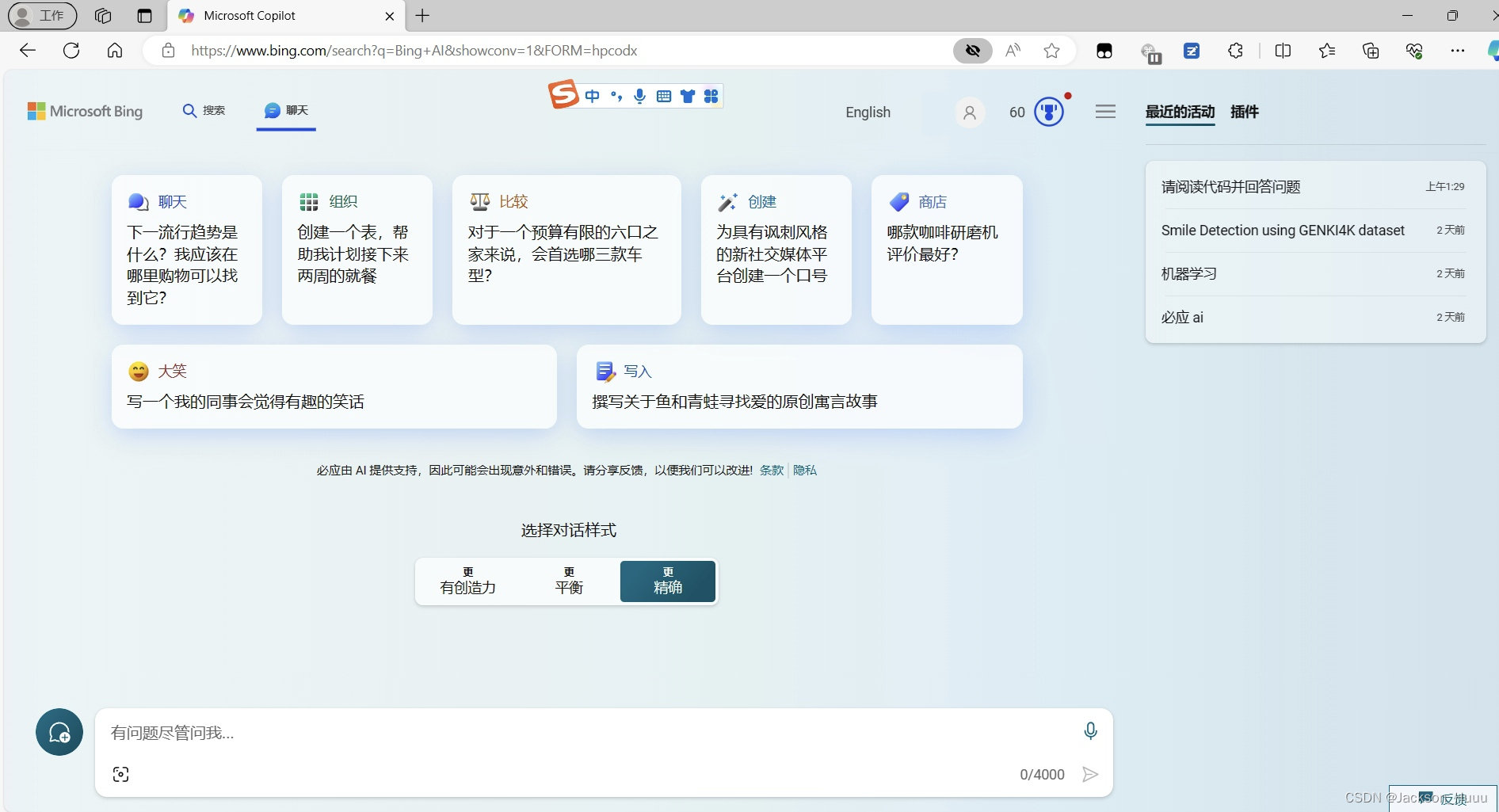Toggle punctuation mode in Sogou toolbar
Viewport: 1499px width, 812px height.
point(616,96)
